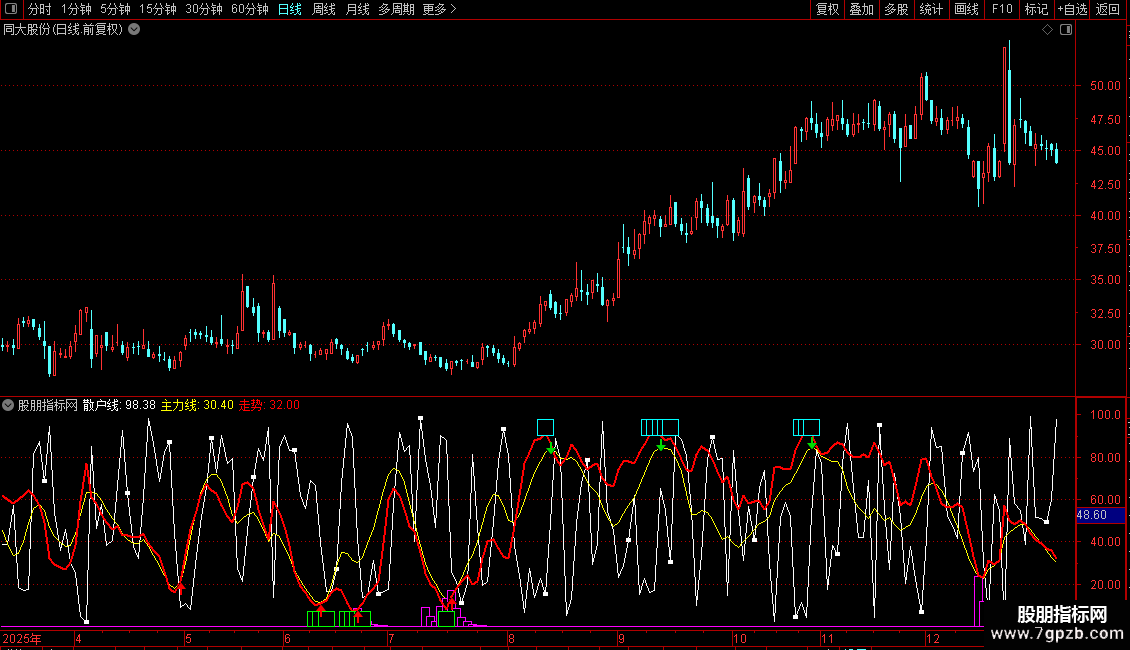This screenshot has width=1130, height=650.
Task: Click the 返回 back button
Action: 1108,9
